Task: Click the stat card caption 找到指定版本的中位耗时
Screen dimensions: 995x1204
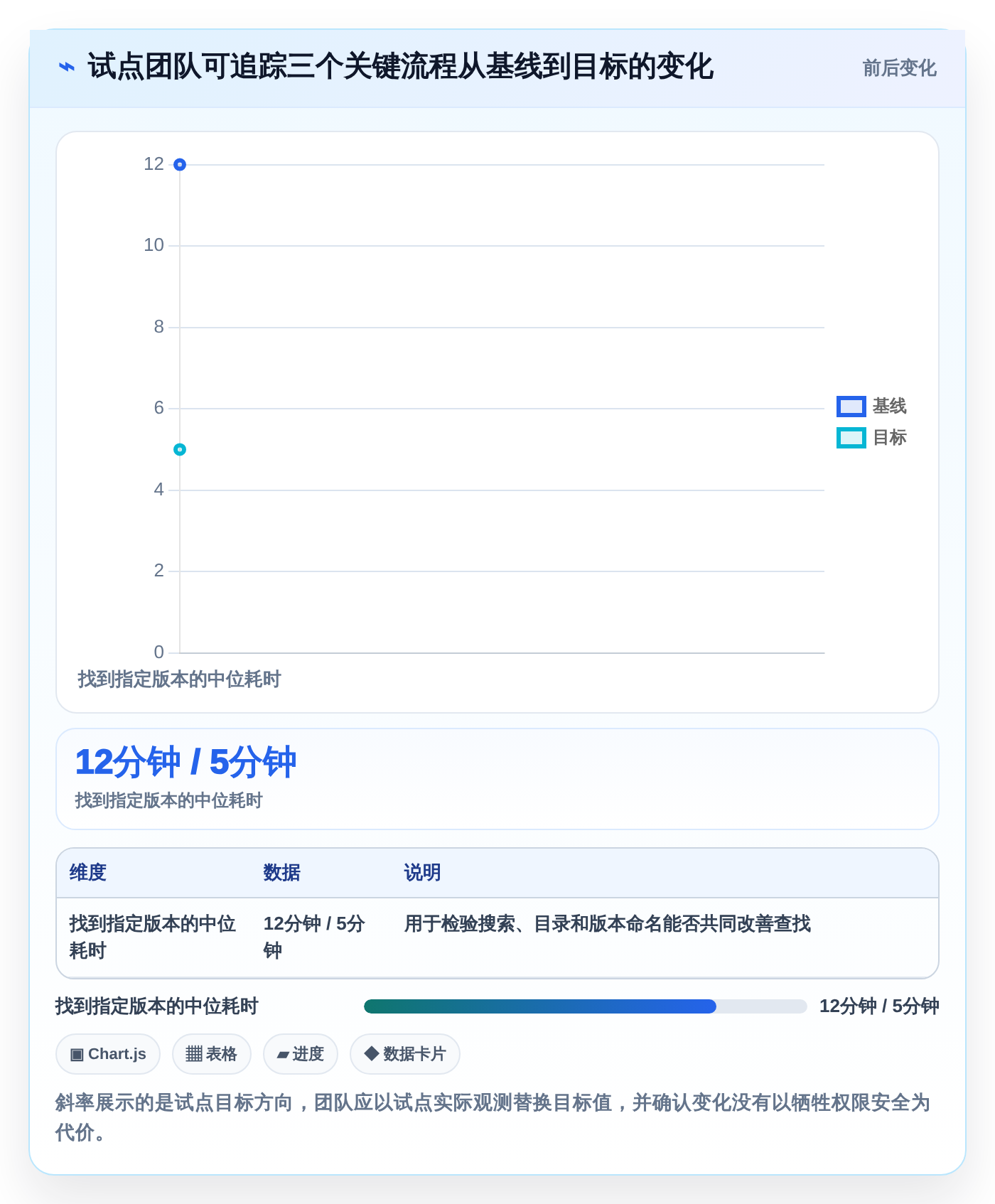Action: coord(168,801)
